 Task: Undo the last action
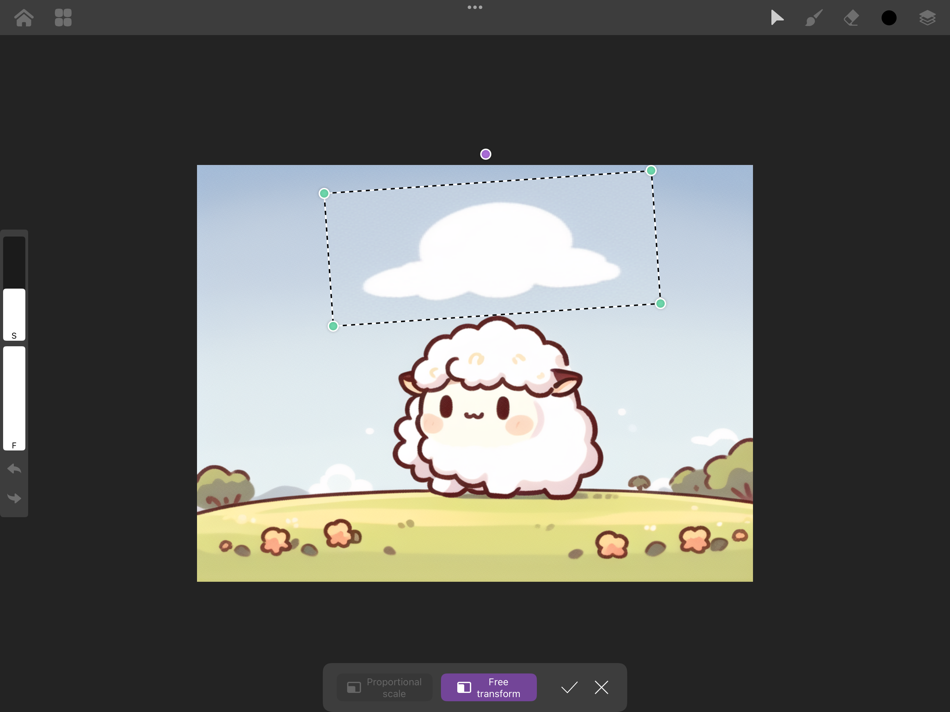pyautogui.click(x=14, y=468)
